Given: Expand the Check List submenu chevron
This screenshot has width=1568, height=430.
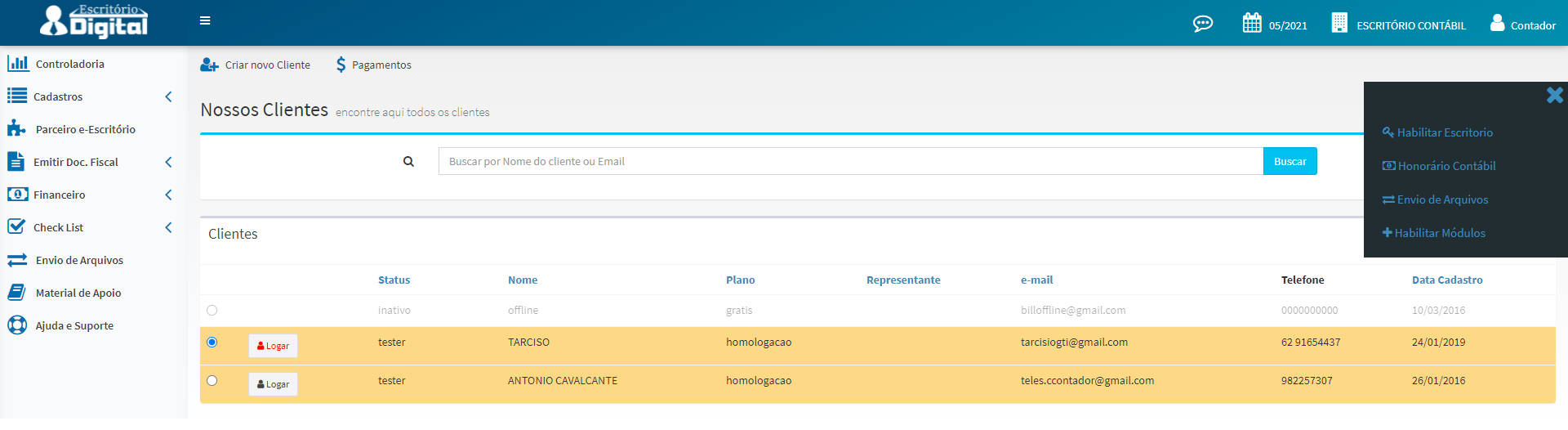Looking at the screenshot, I should (168, 227).
